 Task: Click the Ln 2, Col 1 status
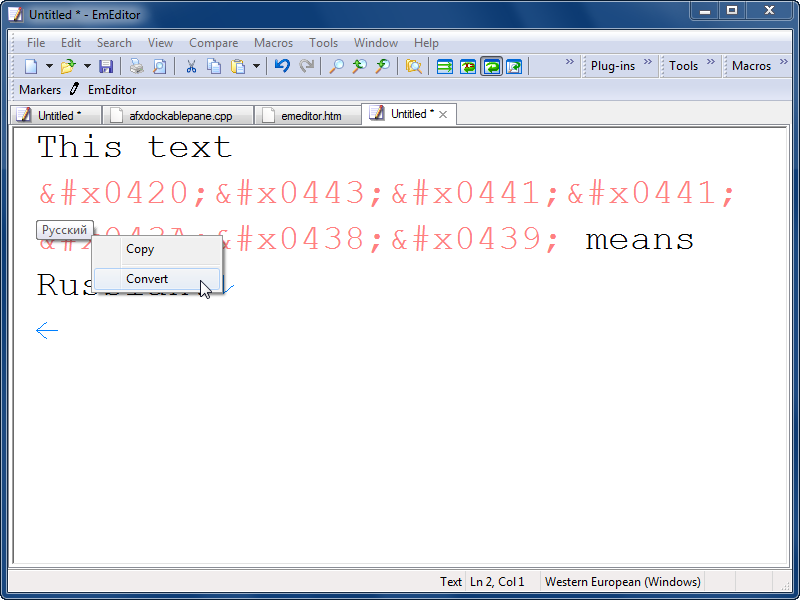(x=497, y=582)
